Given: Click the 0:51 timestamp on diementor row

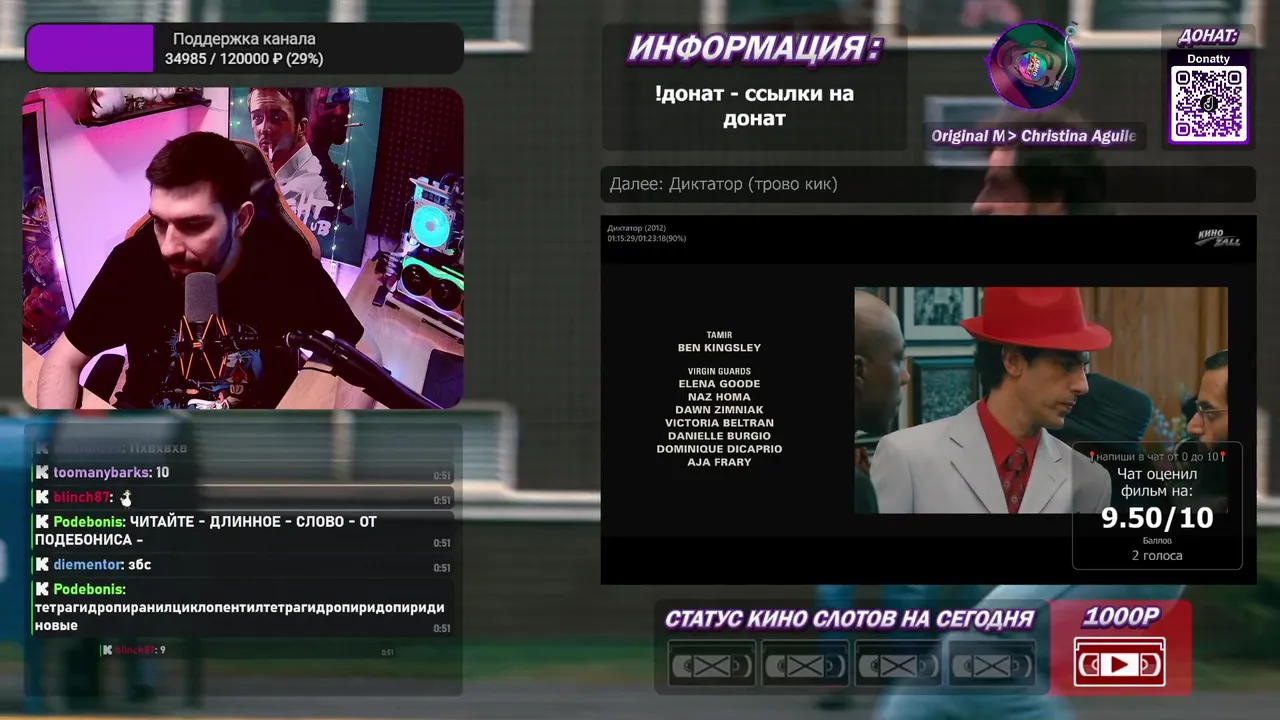Looking at the screenshot, I should [x=442, y=568].
